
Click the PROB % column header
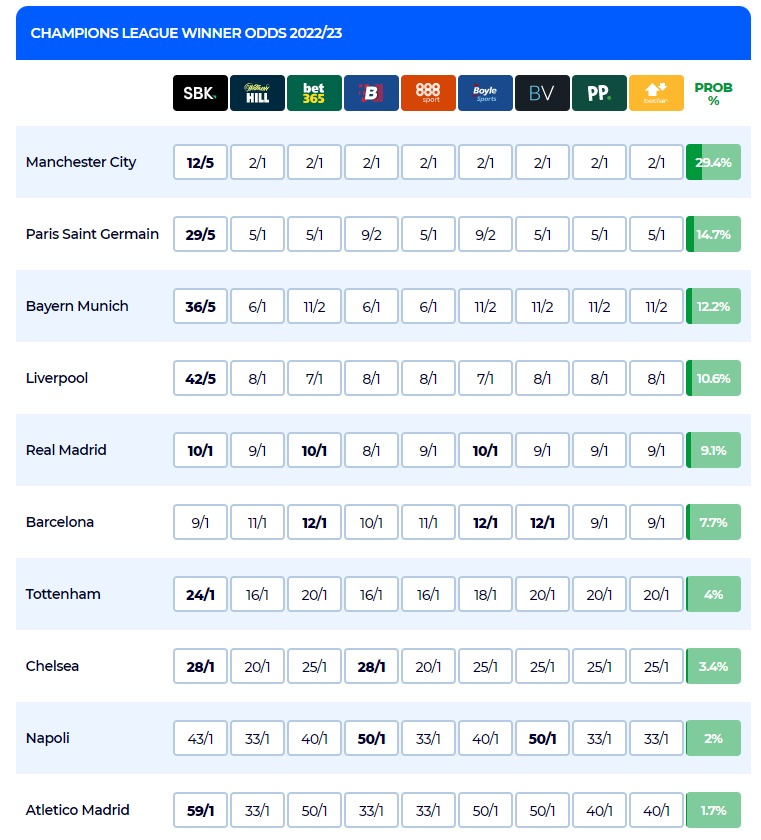(x=713, y=94)
